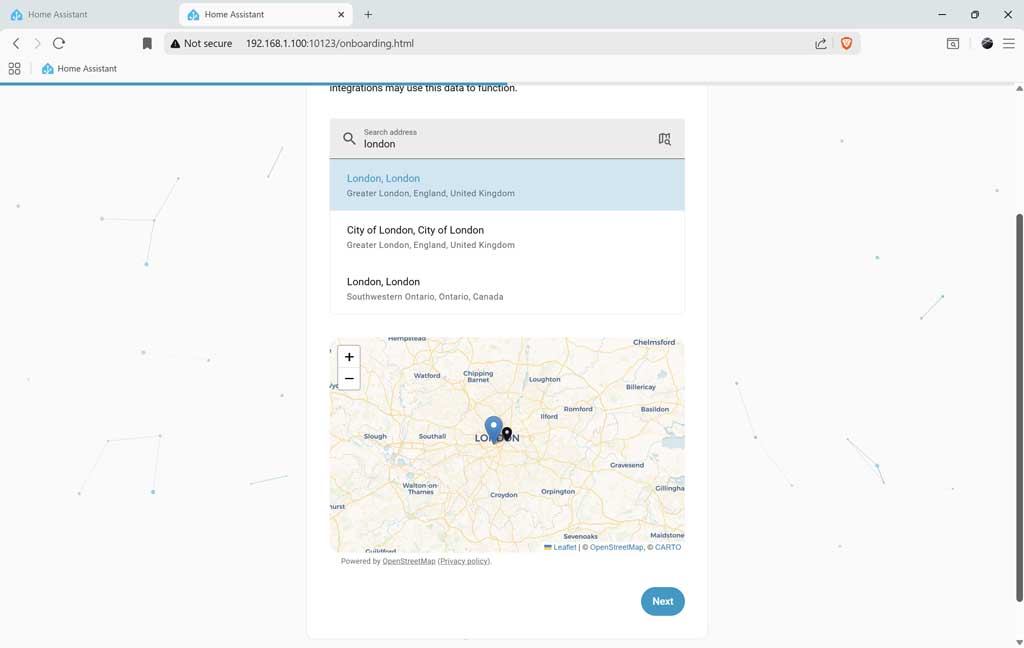
Task: Click Southall label on the map
Action: (x=432, y=436)
